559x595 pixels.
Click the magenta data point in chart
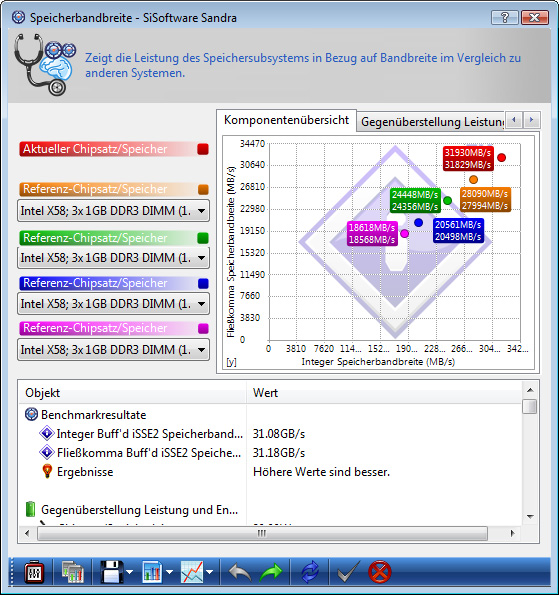[x=405, y=233]
